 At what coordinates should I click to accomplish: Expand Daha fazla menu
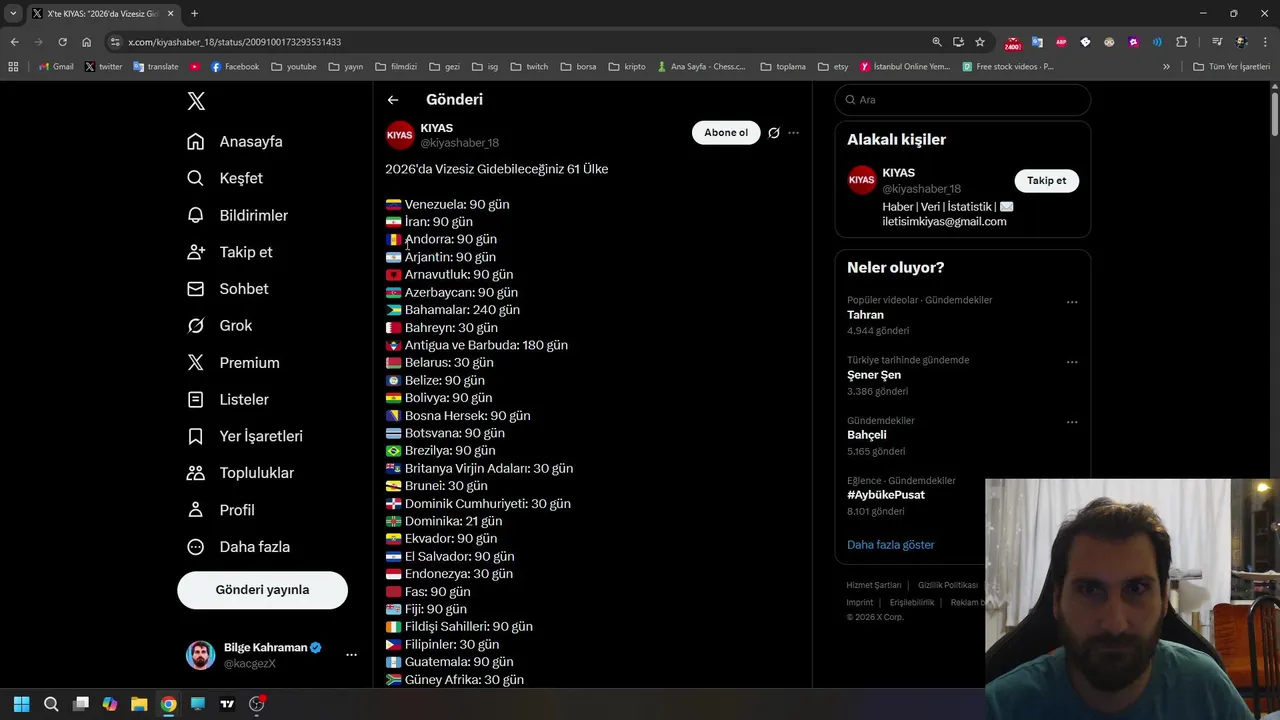click(x=240, y=547)
